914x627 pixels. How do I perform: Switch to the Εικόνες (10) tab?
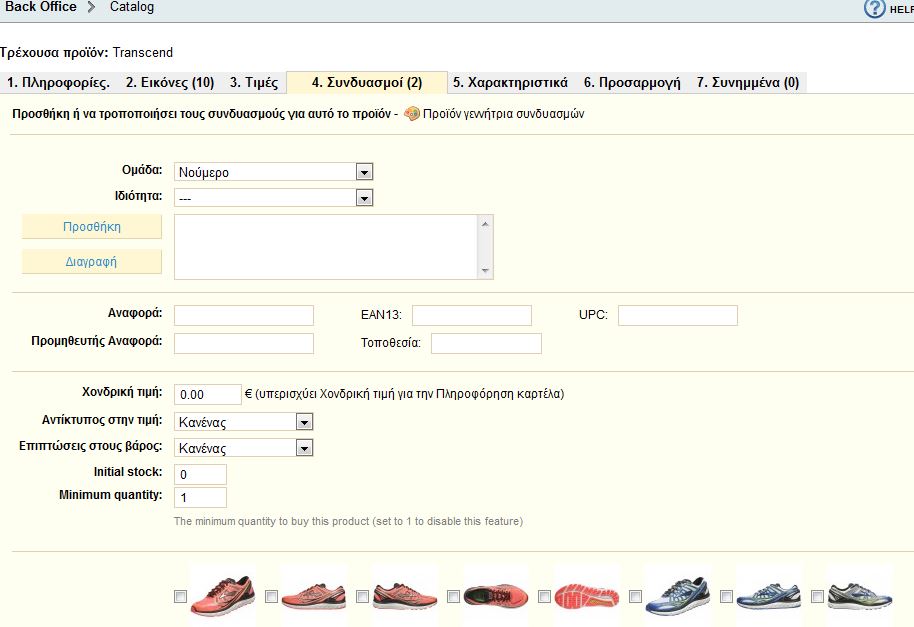(169, 83)
